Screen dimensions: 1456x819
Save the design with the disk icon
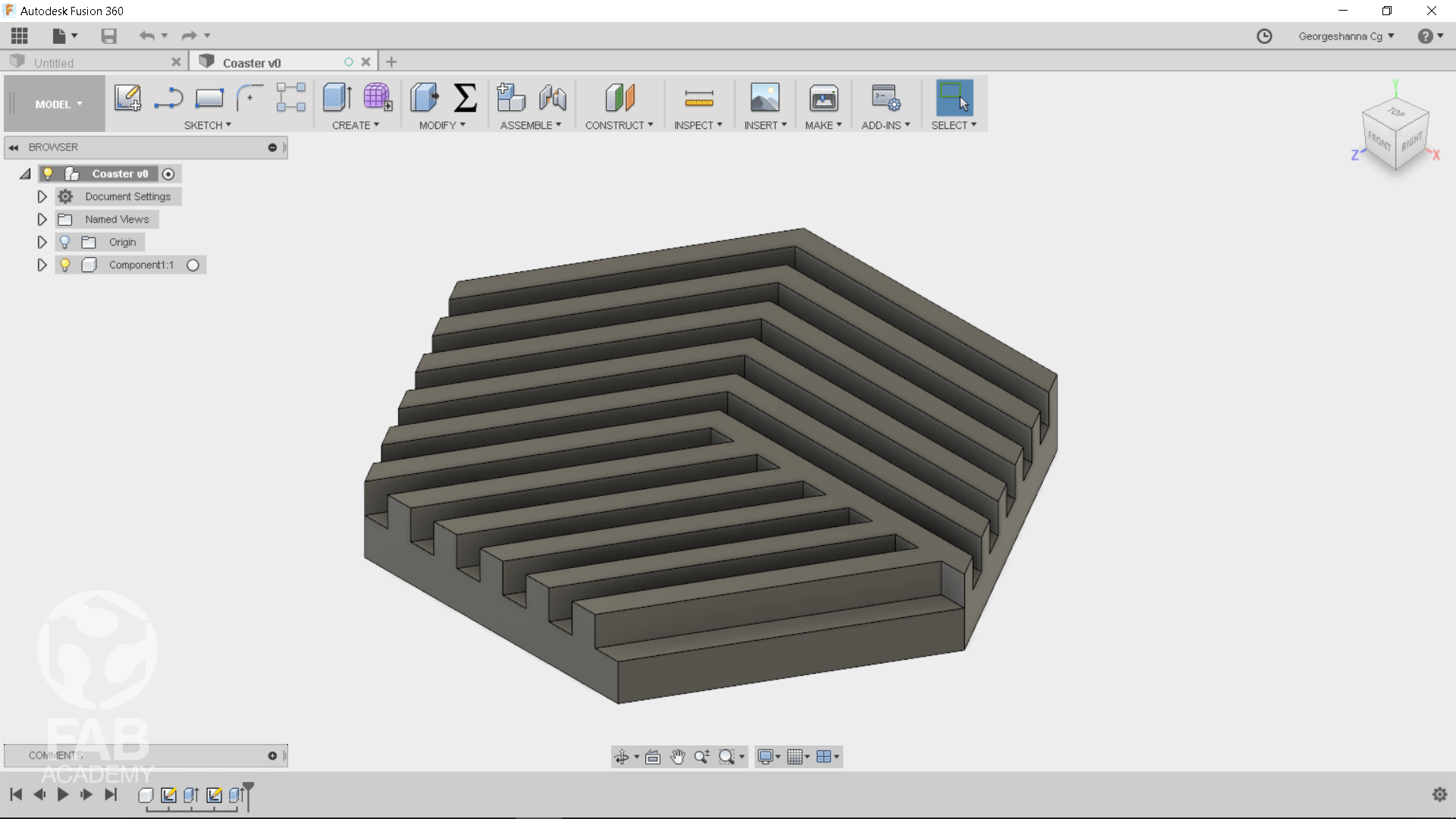[x=108, y=36]
